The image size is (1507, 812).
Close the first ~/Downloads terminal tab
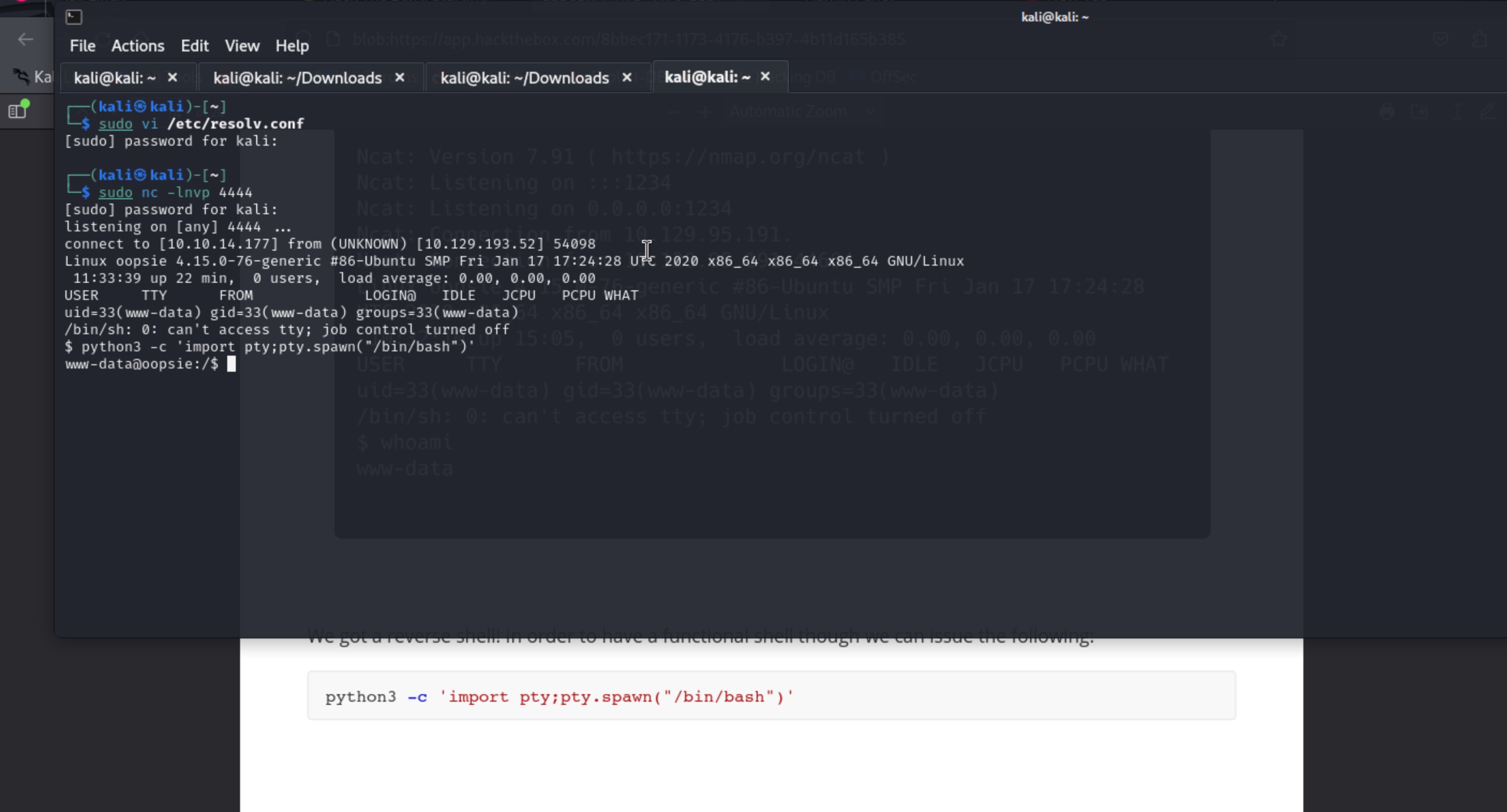(400, 77)
